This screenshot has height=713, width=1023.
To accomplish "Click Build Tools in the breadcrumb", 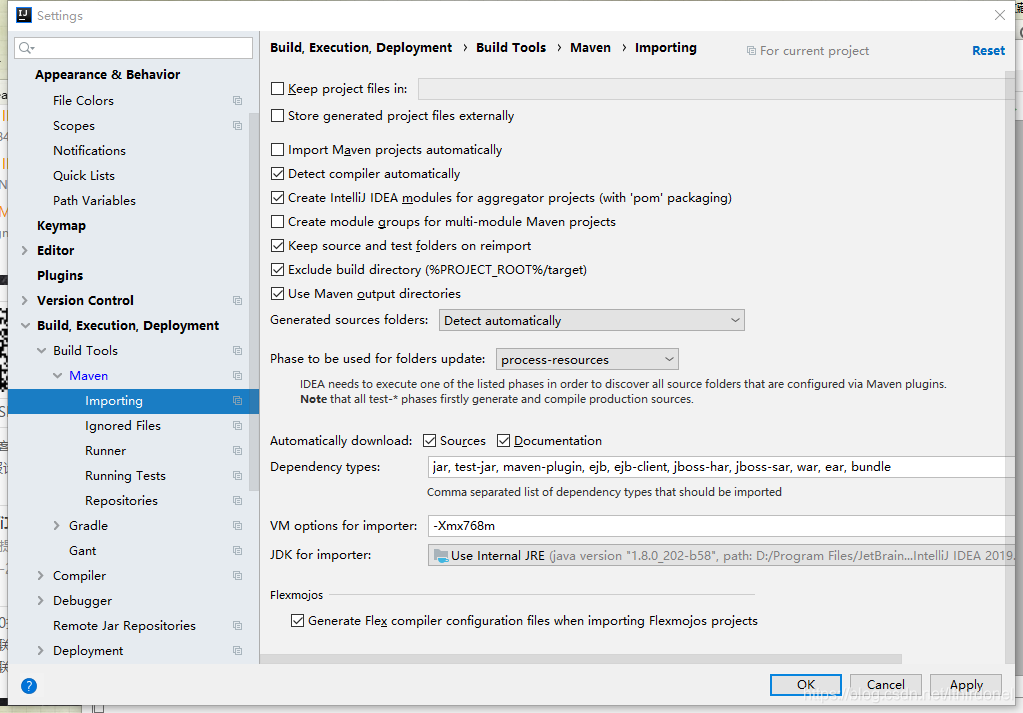I will (x=511, y=48).
